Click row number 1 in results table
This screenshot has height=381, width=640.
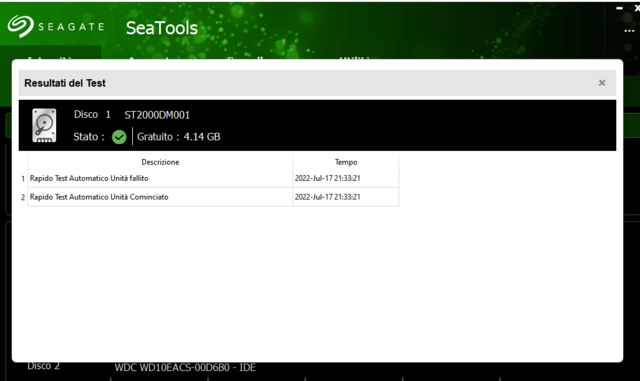23,179
